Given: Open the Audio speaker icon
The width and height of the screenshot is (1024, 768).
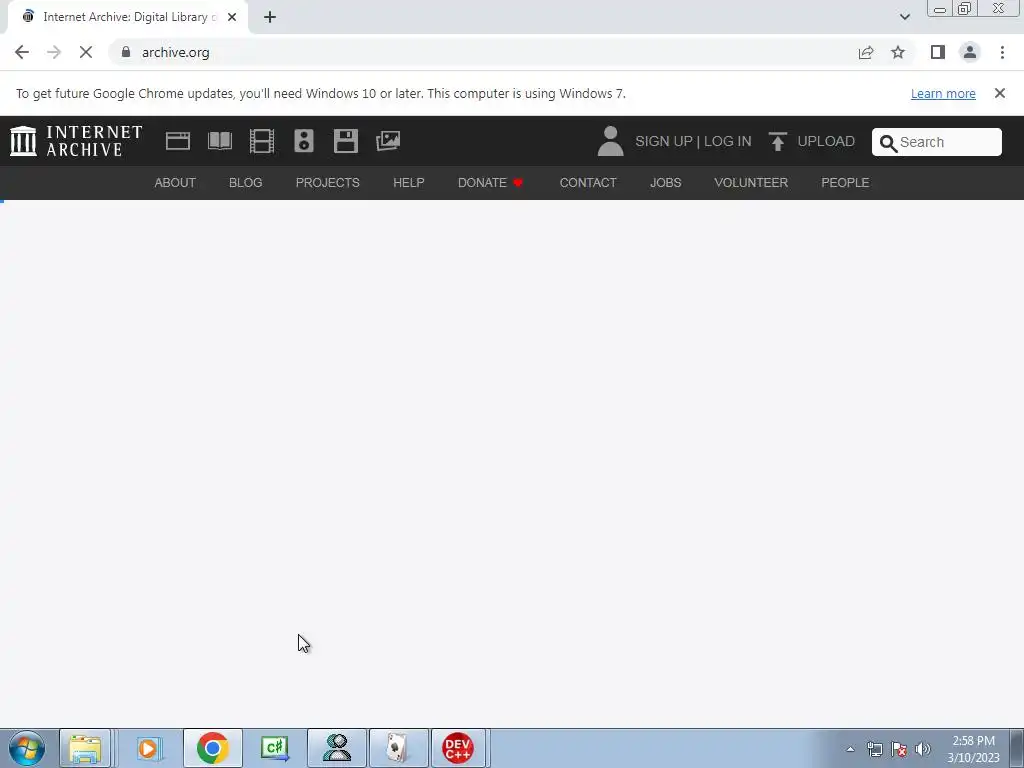Looking at the screenshot, I should 304,141.
